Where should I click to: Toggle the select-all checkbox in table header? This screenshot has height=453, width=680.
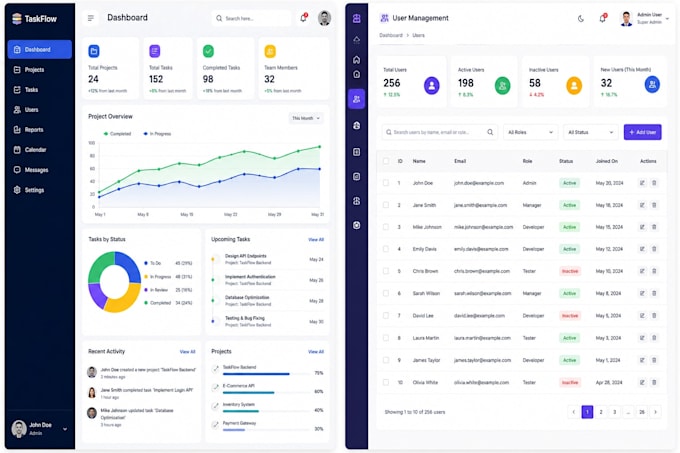[386, 161]
